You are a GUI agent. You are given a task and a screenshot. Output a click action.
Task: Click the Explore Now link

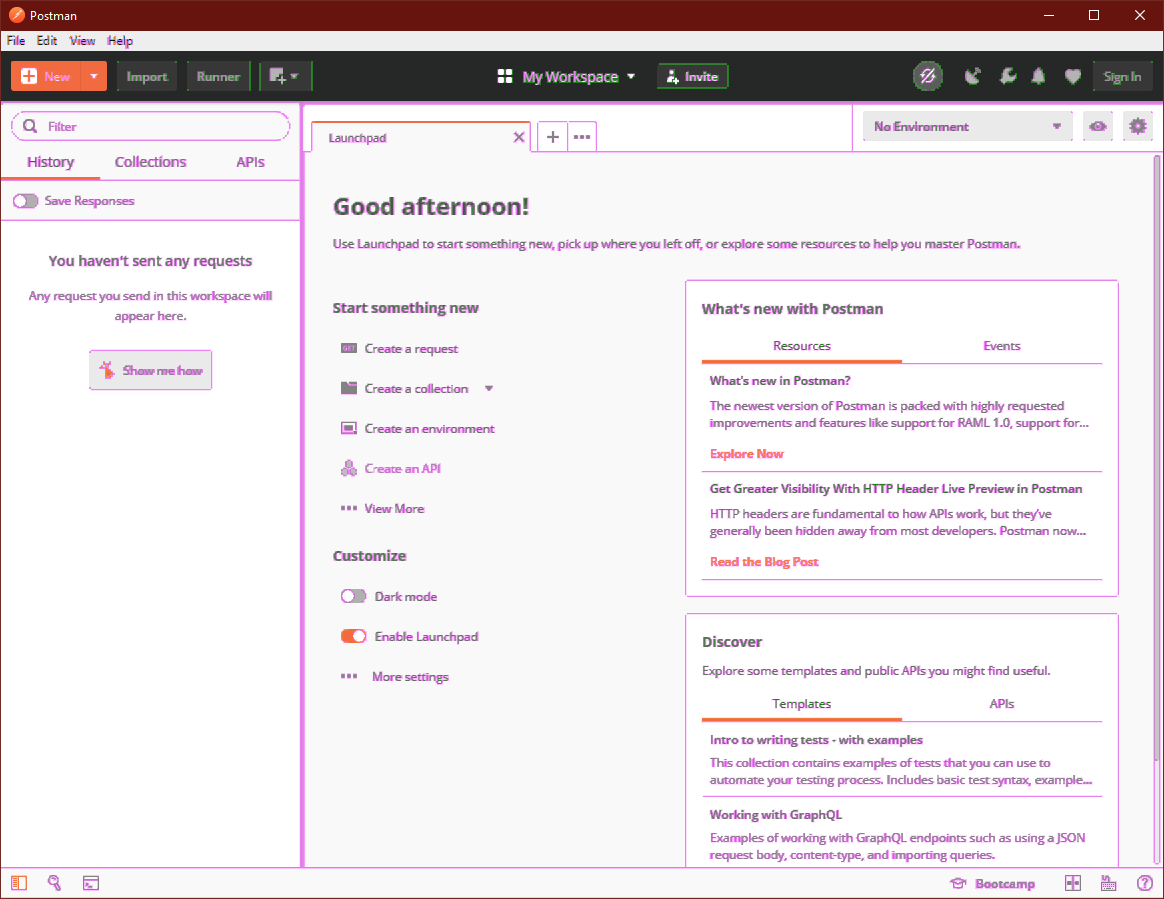coord(746,454)
